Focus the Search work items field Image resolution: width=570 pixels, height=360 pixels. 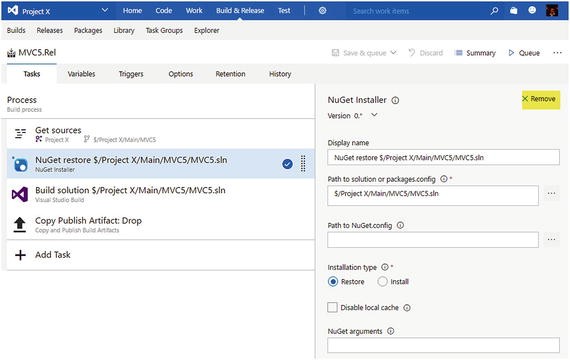[414, 11]
